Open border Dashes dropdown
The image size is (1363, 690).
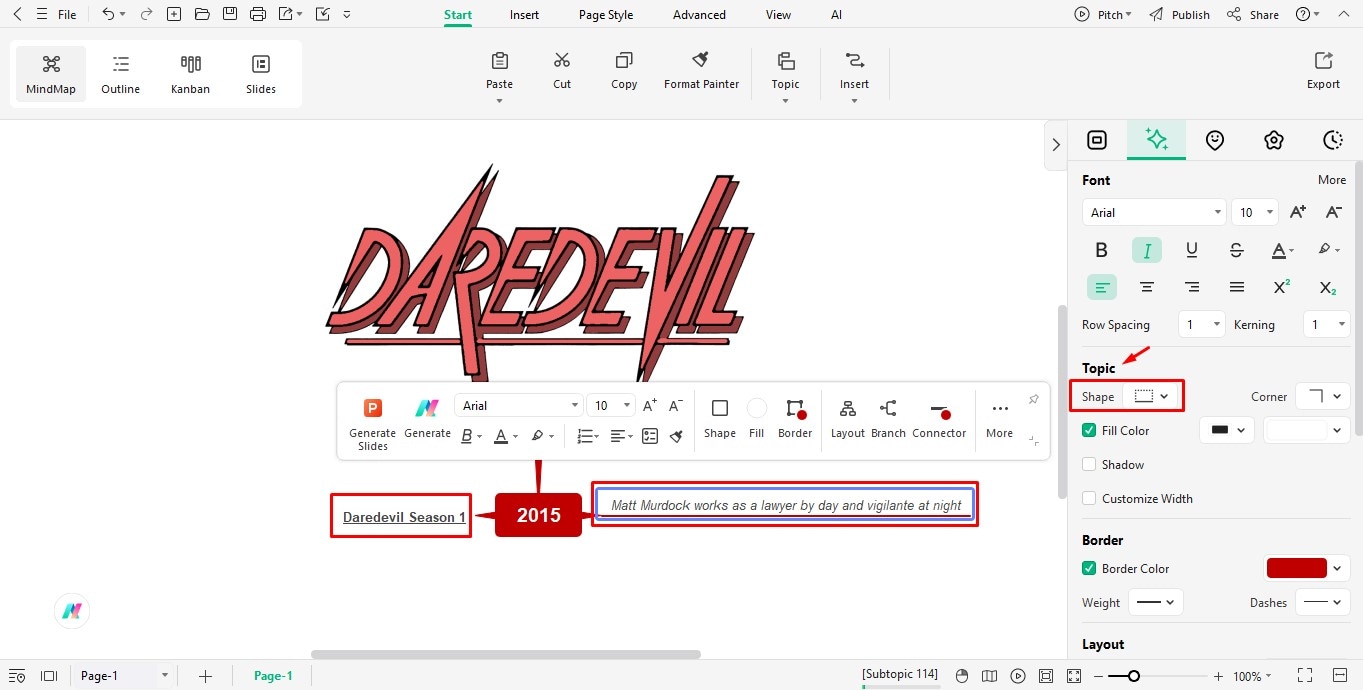click(1323, 603)
